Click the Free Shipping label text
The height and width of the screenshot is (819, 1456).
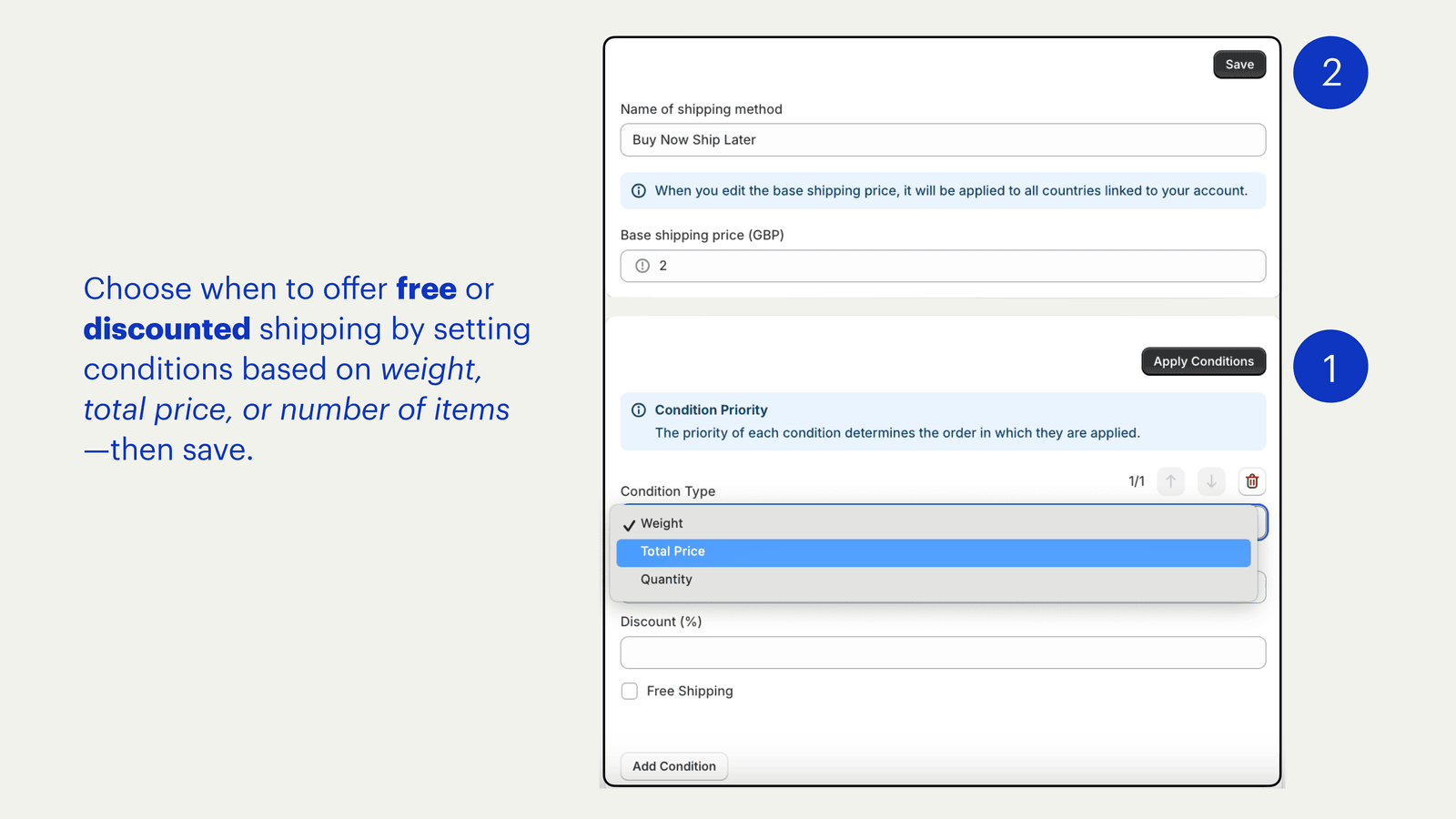click(690, 692)
